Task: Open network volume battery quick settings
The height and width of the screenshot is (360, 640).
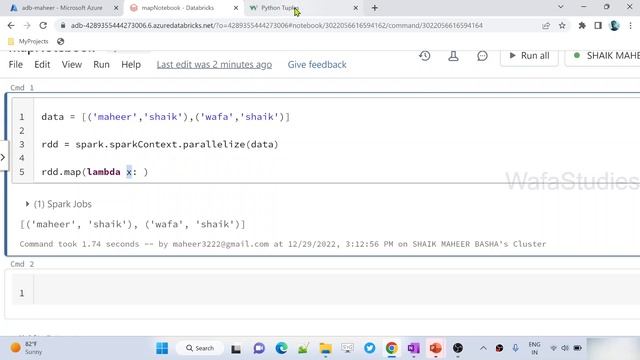Action: [x=565, y=348]
